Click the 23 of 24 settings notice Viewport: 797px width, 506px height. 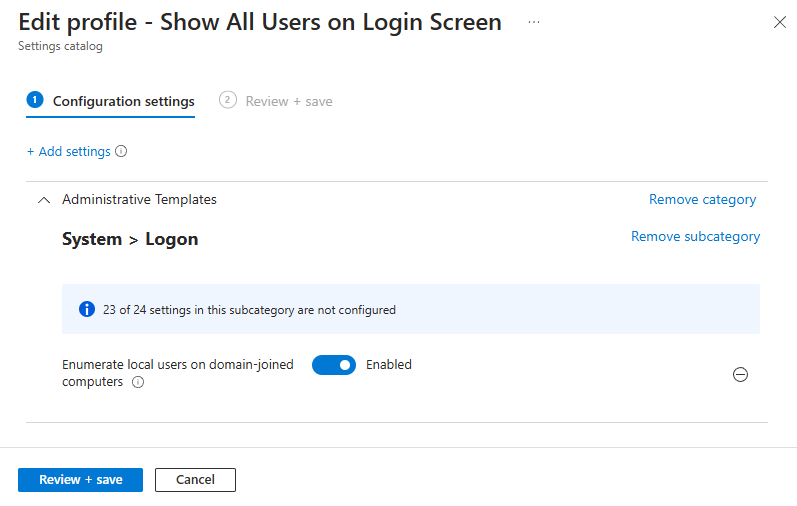249,310
